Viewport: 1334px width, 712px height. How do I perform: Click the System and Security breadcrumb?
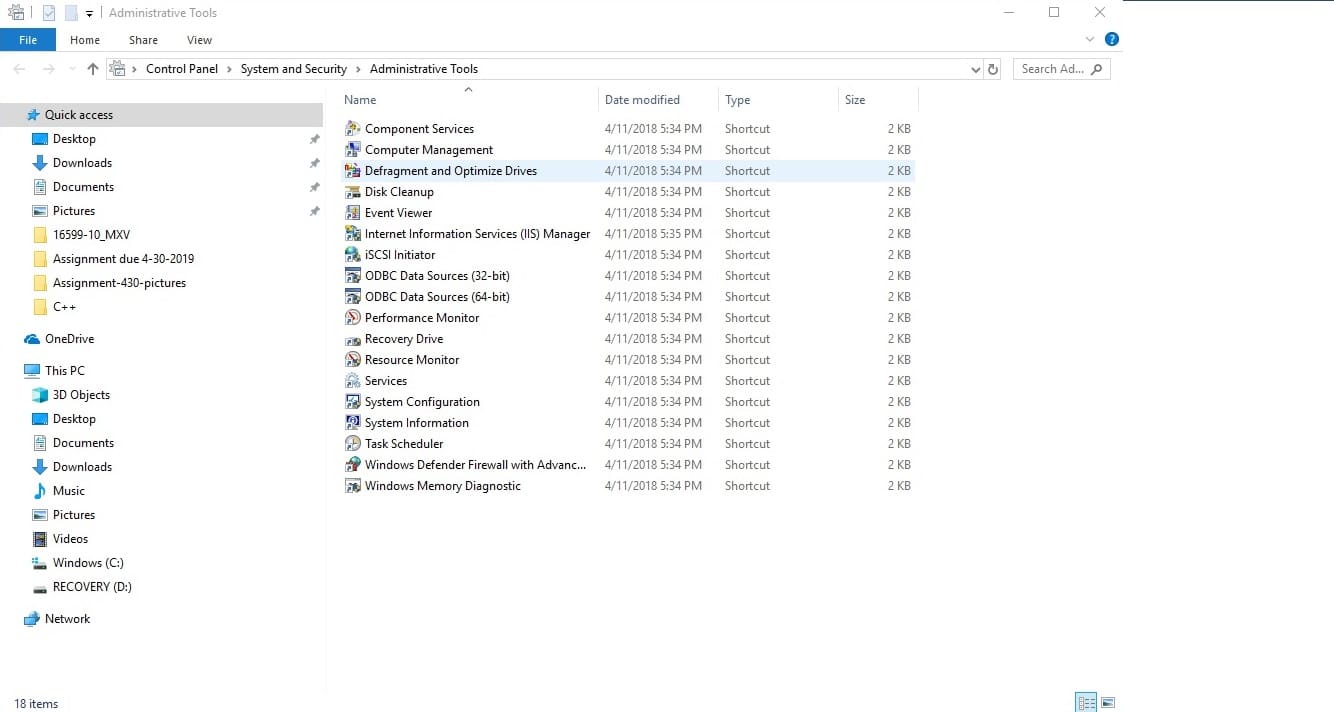pyautogui.click(x=293, y=69)
